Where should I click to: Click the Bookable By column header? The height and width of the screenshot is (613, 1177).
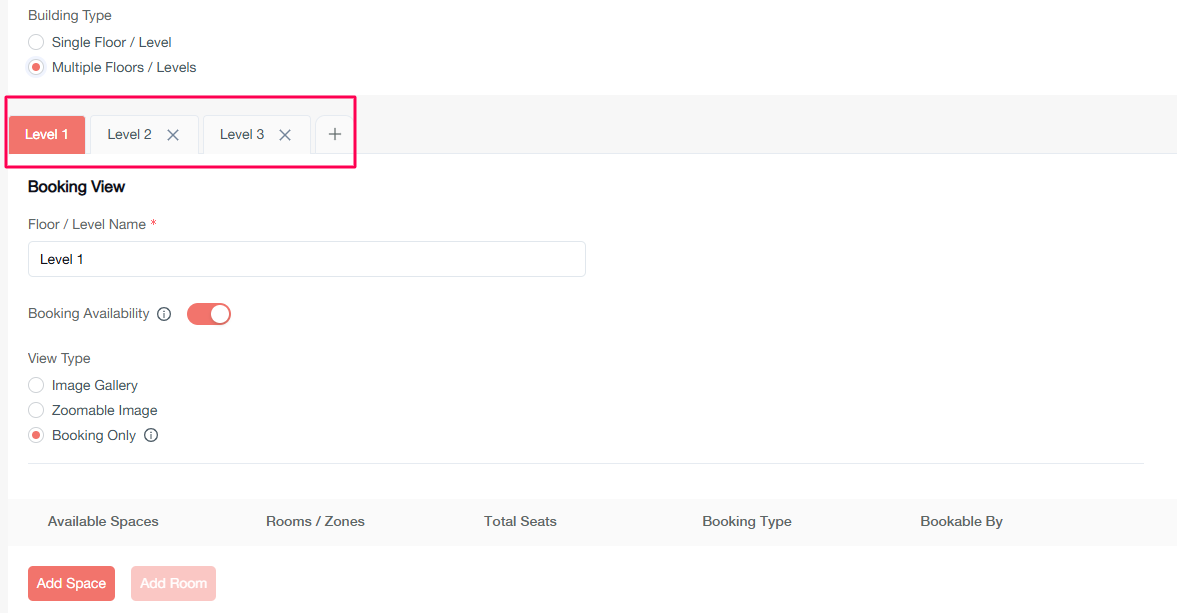(x=961, y=521)
